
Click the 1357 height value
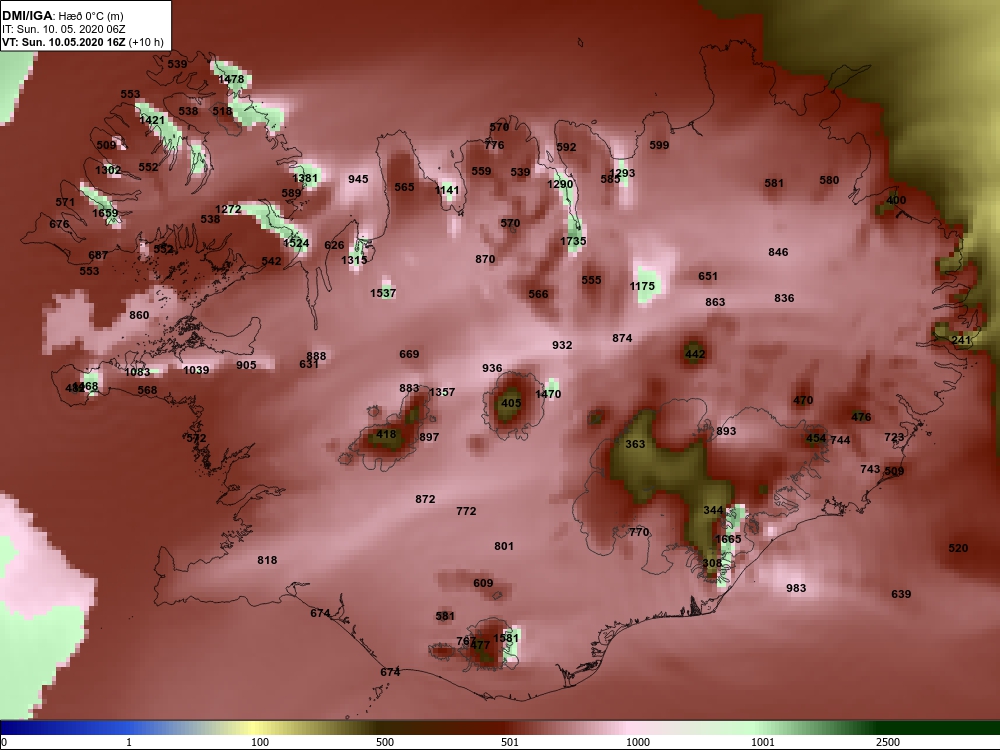click(443, 392)
